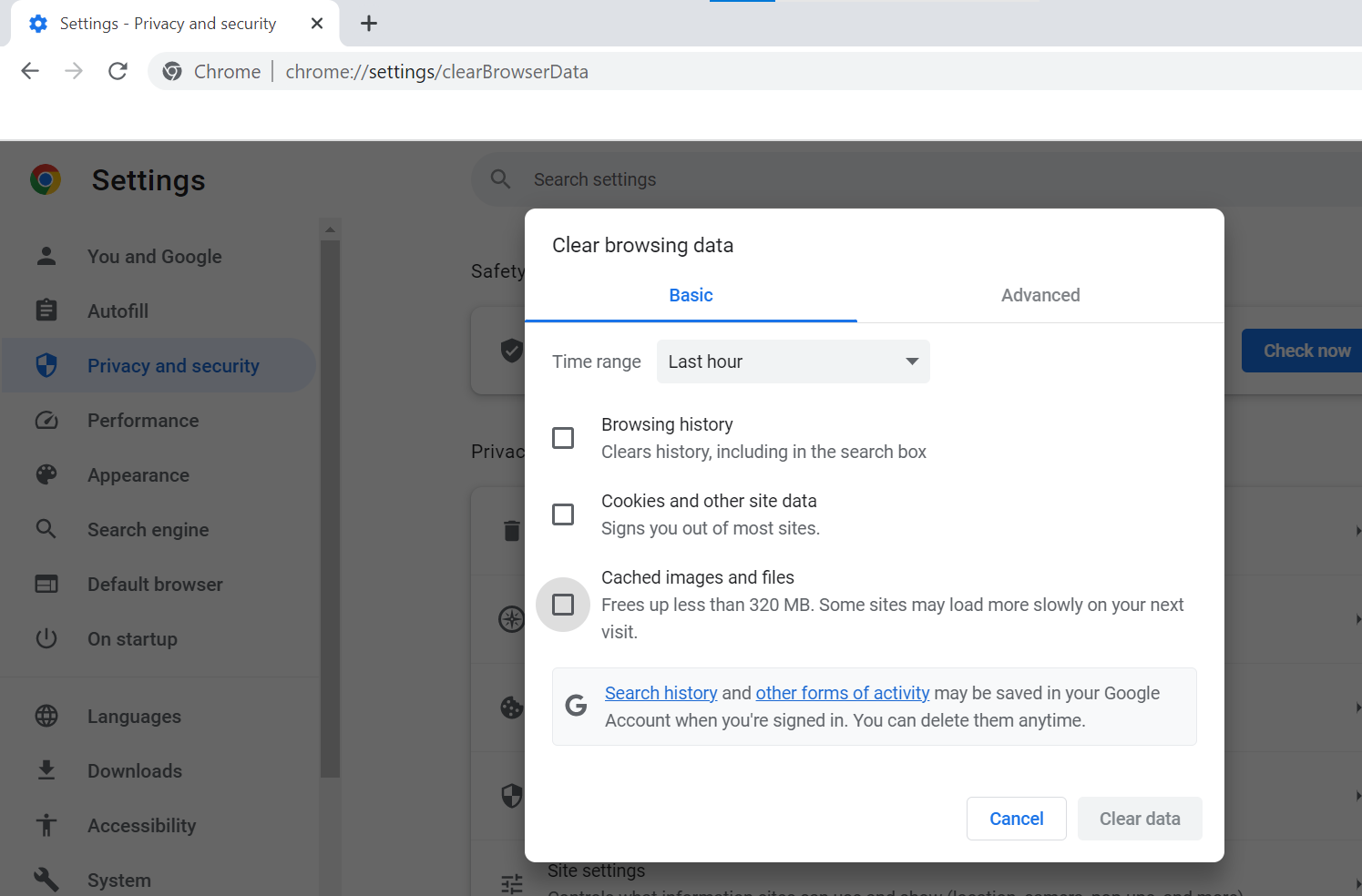The width and height of the screenshot is (1362, 896).
Task: Click the back navigation arrow
Action: pyautogui.click(x=30, y=71)
